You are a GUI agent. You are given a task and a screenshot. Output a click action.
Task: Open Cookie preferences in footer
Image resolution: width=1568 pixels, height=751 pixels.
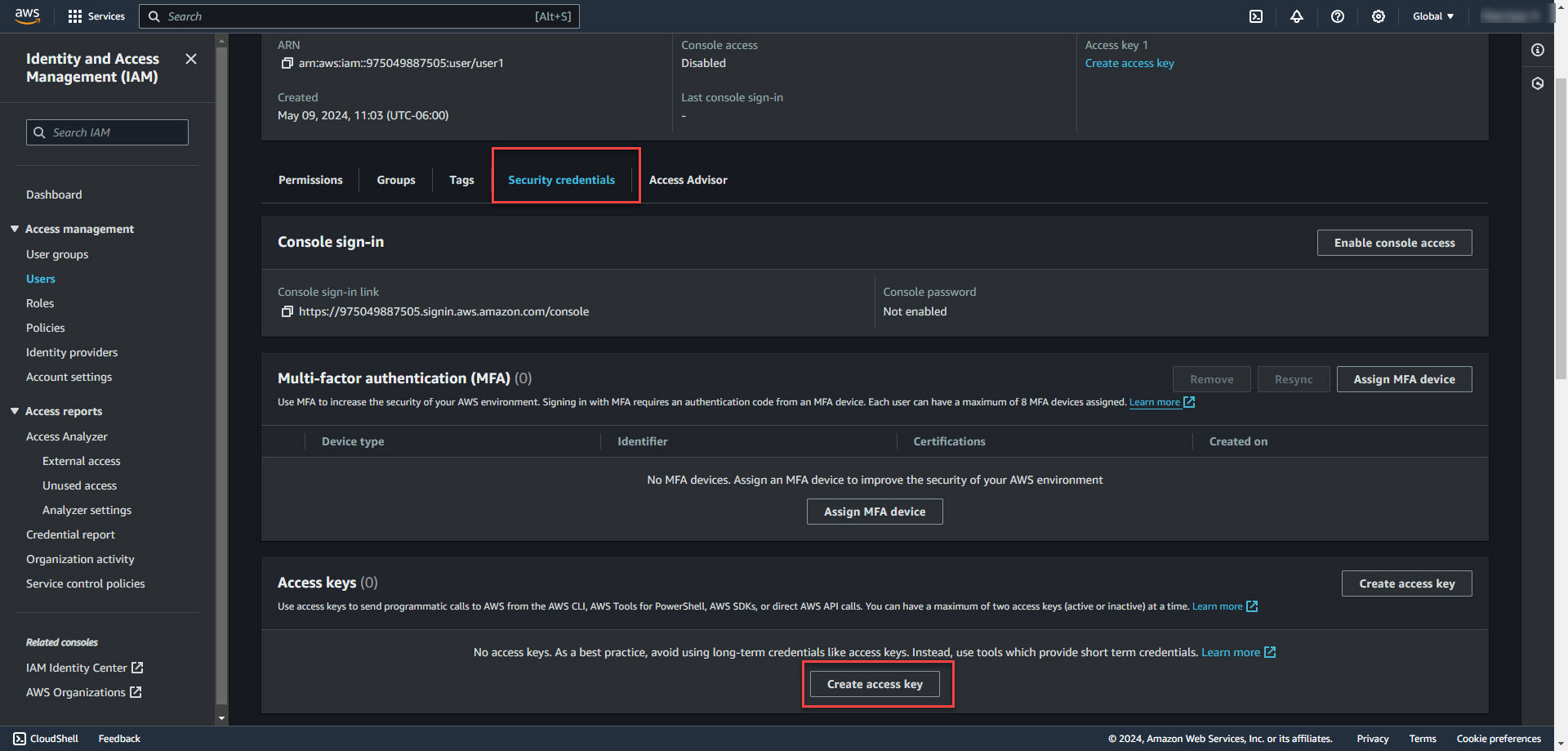click(1499, 739)
